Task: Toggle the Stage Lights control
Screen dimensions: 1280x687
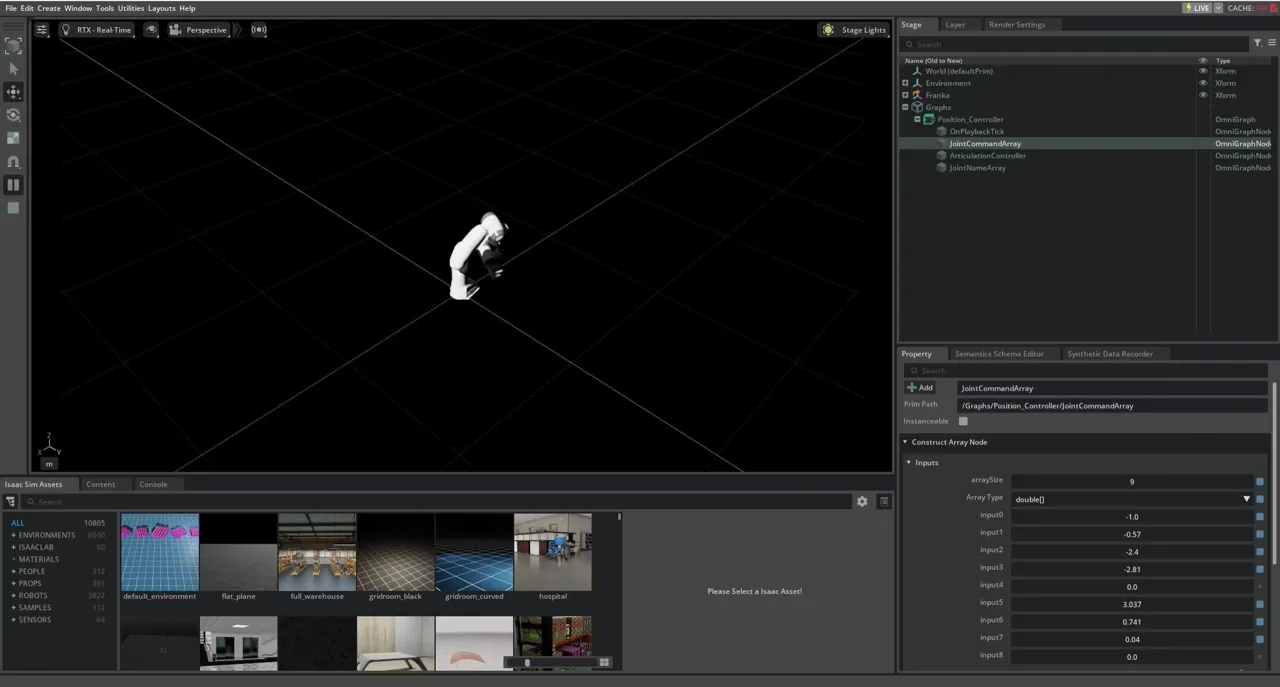Action: pyautogui.click(x=853, y=30)
